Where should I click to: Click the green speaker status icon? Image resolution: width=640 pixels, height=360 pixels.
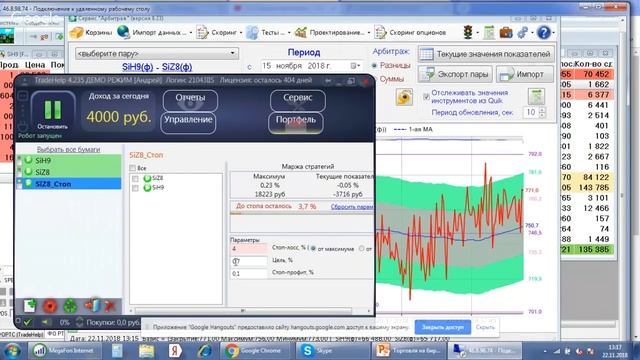tap(45, 322)
